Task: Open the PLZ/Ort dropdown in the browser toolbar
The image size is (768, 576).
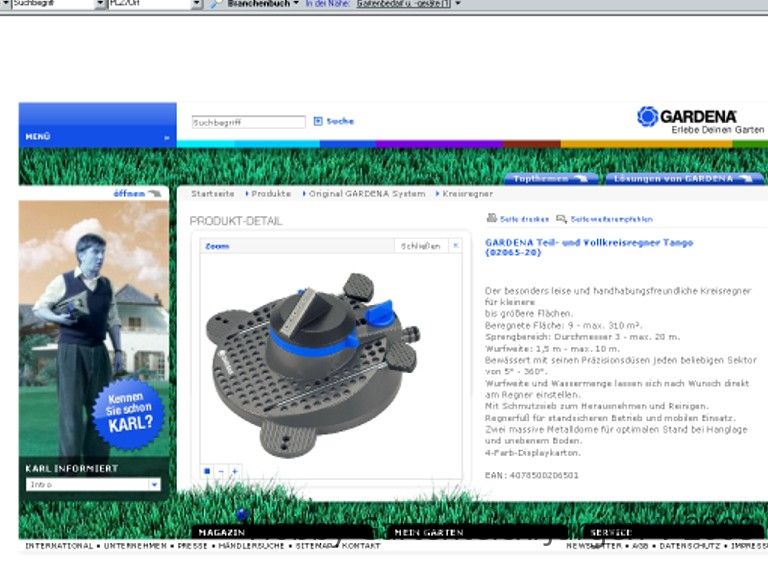Action: [x=197, y=4]
